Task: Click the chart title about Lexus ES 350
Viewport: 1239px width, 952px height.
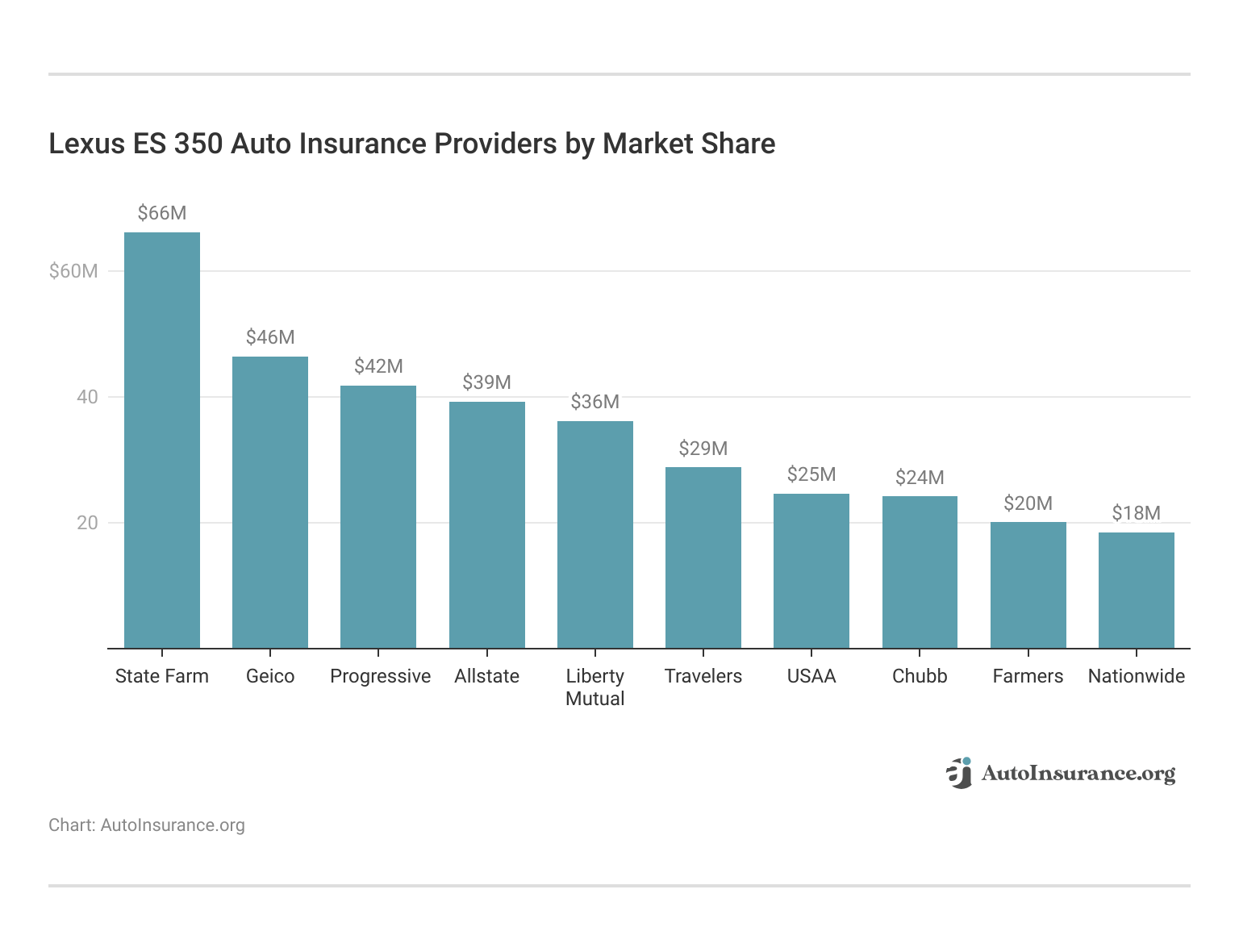Action: coord(412,144)
